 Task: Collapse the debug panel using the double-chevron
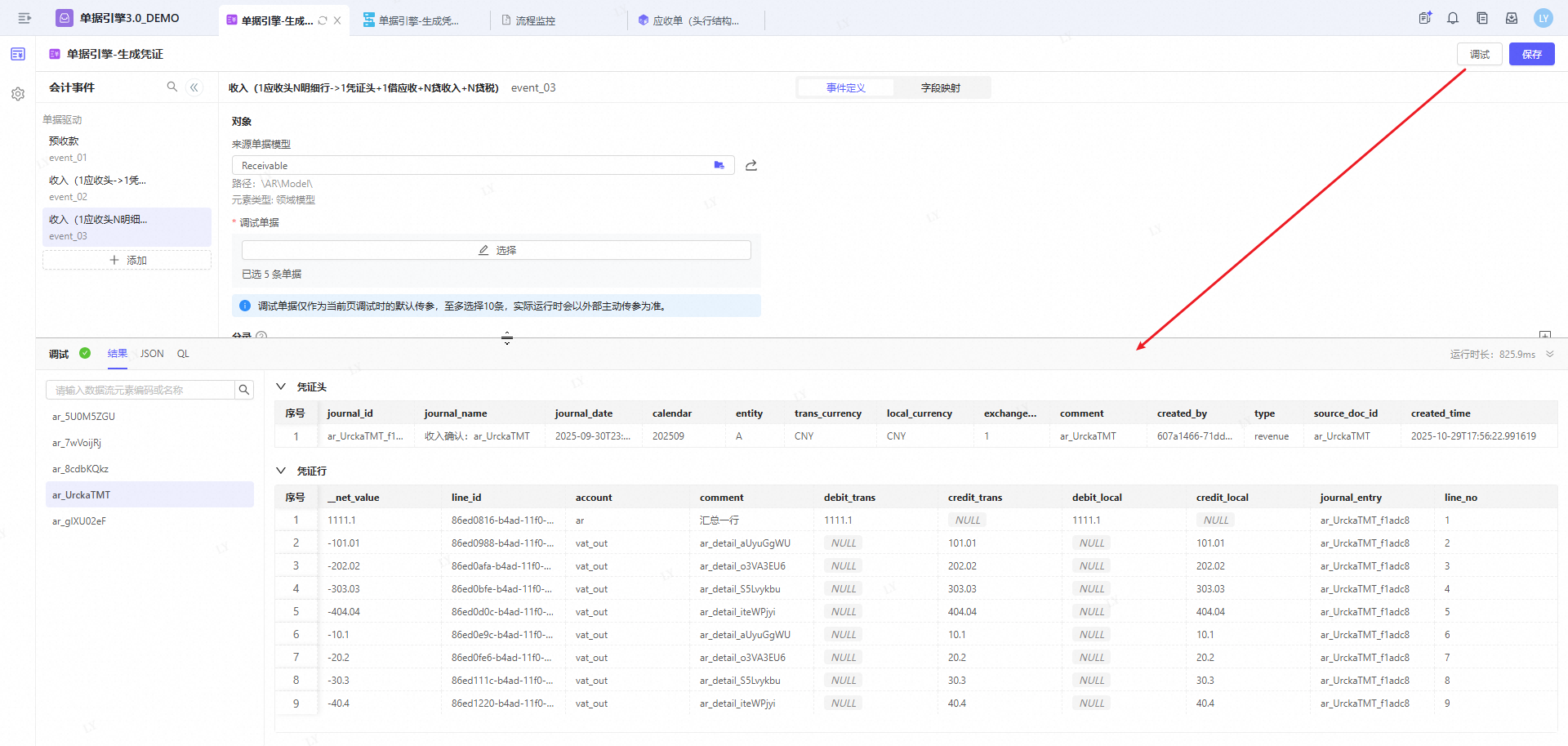1550,354
